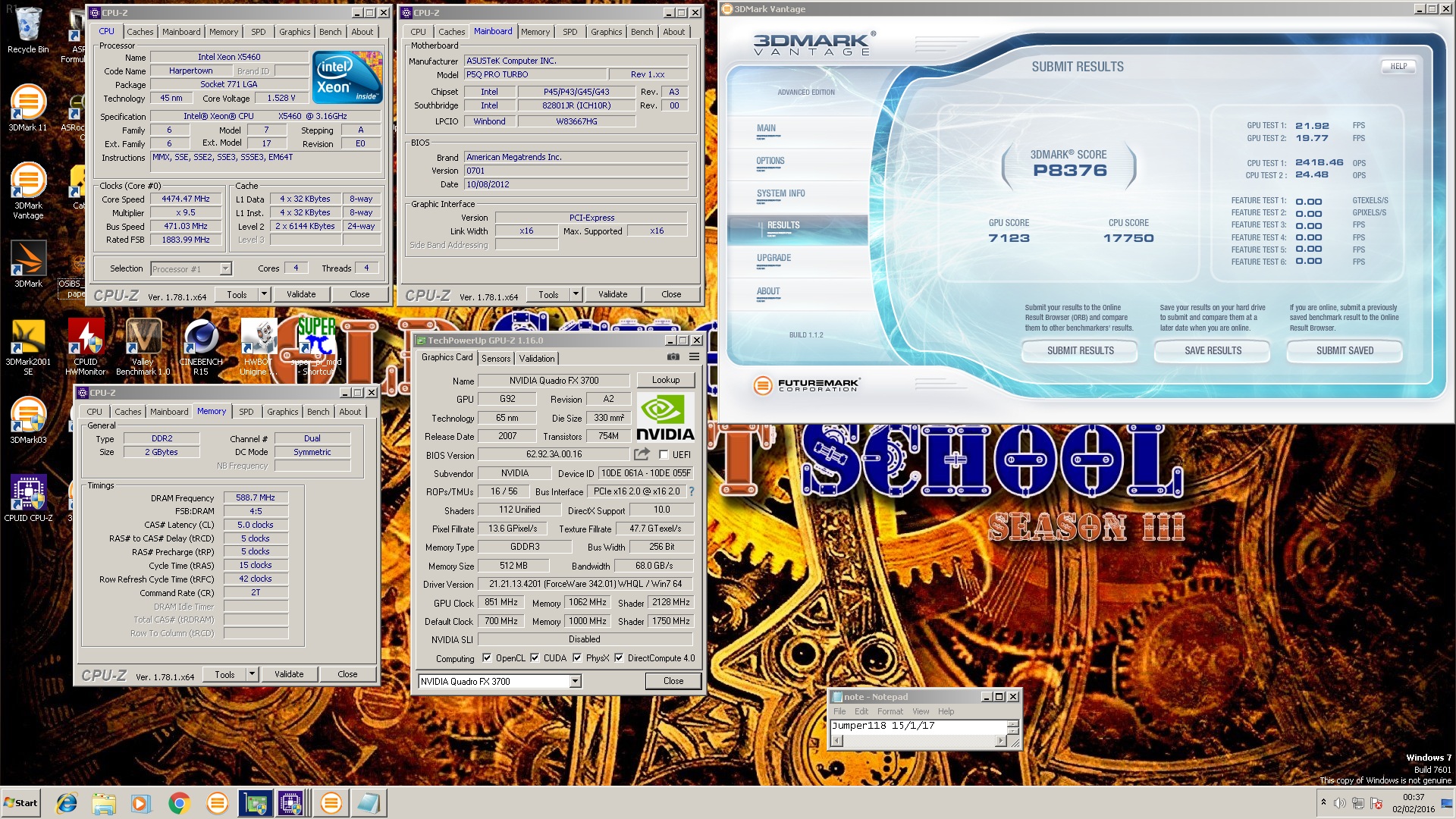
Task: Switch to Caches tab in CPU-Z CPU window
Action: (140, 32)
